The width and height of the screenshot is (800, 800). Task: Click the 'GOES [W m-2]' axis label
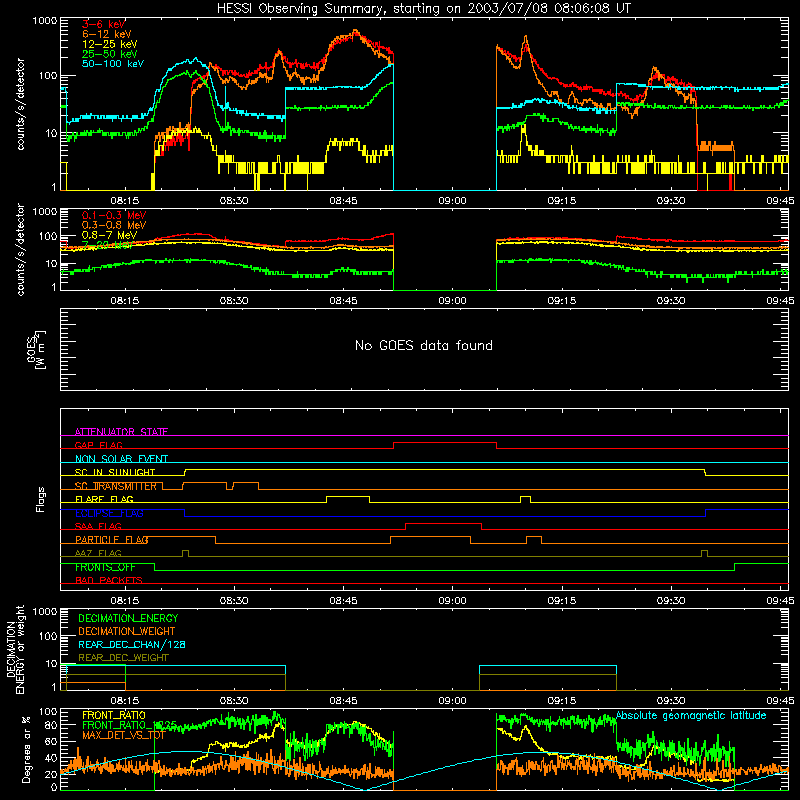coord(36,349)
